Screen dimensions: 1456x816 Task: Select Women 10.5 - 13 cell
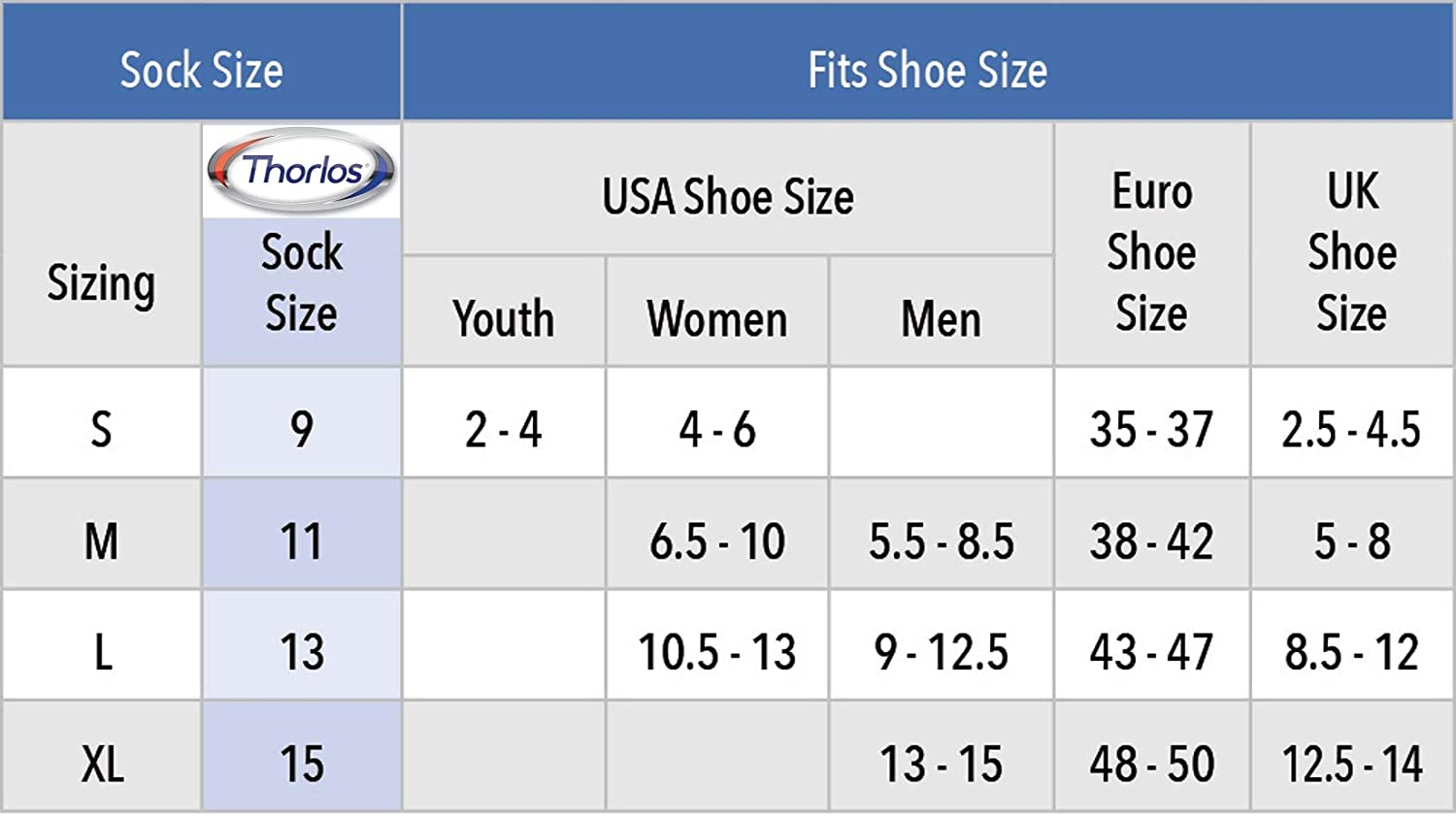(x=716, y=651)
